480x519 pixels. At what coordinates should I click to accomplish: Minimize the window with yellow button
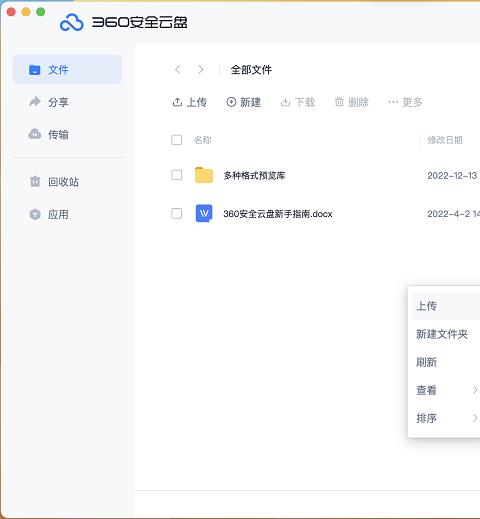(x=26, y=12)
